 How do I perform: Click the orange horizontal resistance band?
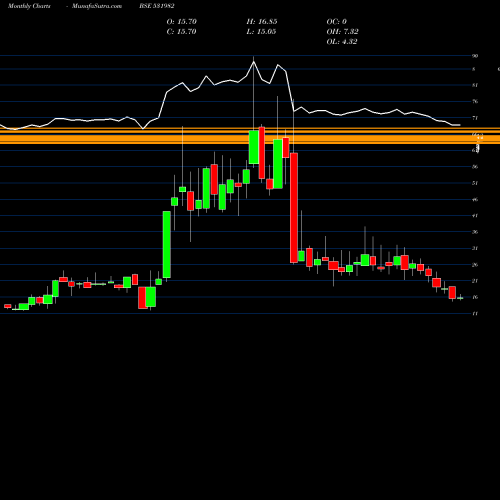pos(250,136)
